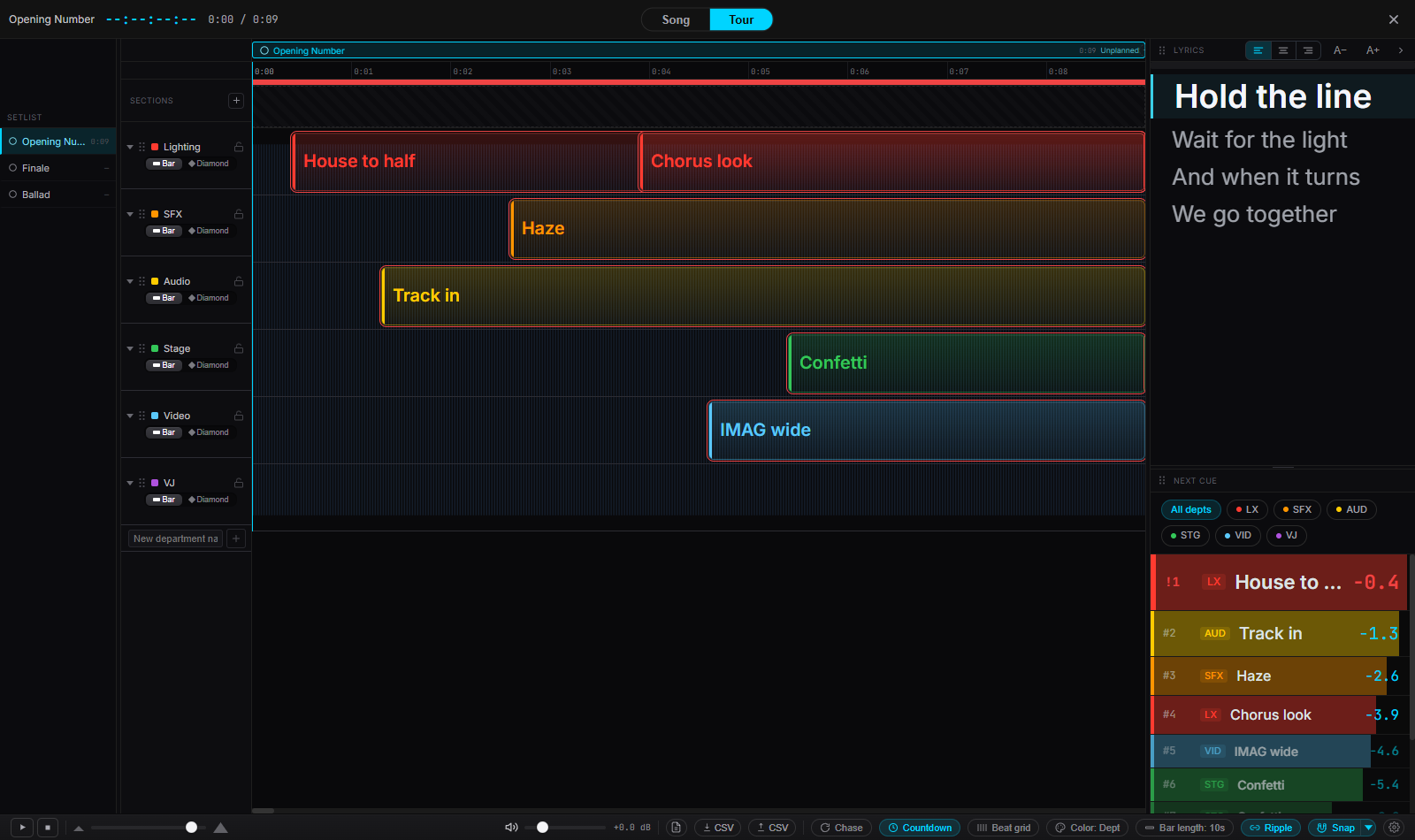The image size is (1415, 840).
Task: Align lyrics right
Action: click(1308, 50)
